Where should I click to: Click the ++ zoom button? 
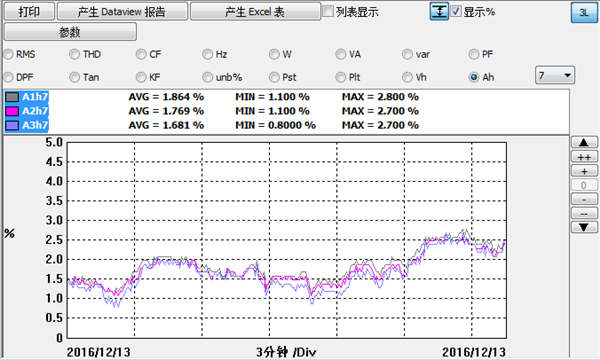[584, 157]
